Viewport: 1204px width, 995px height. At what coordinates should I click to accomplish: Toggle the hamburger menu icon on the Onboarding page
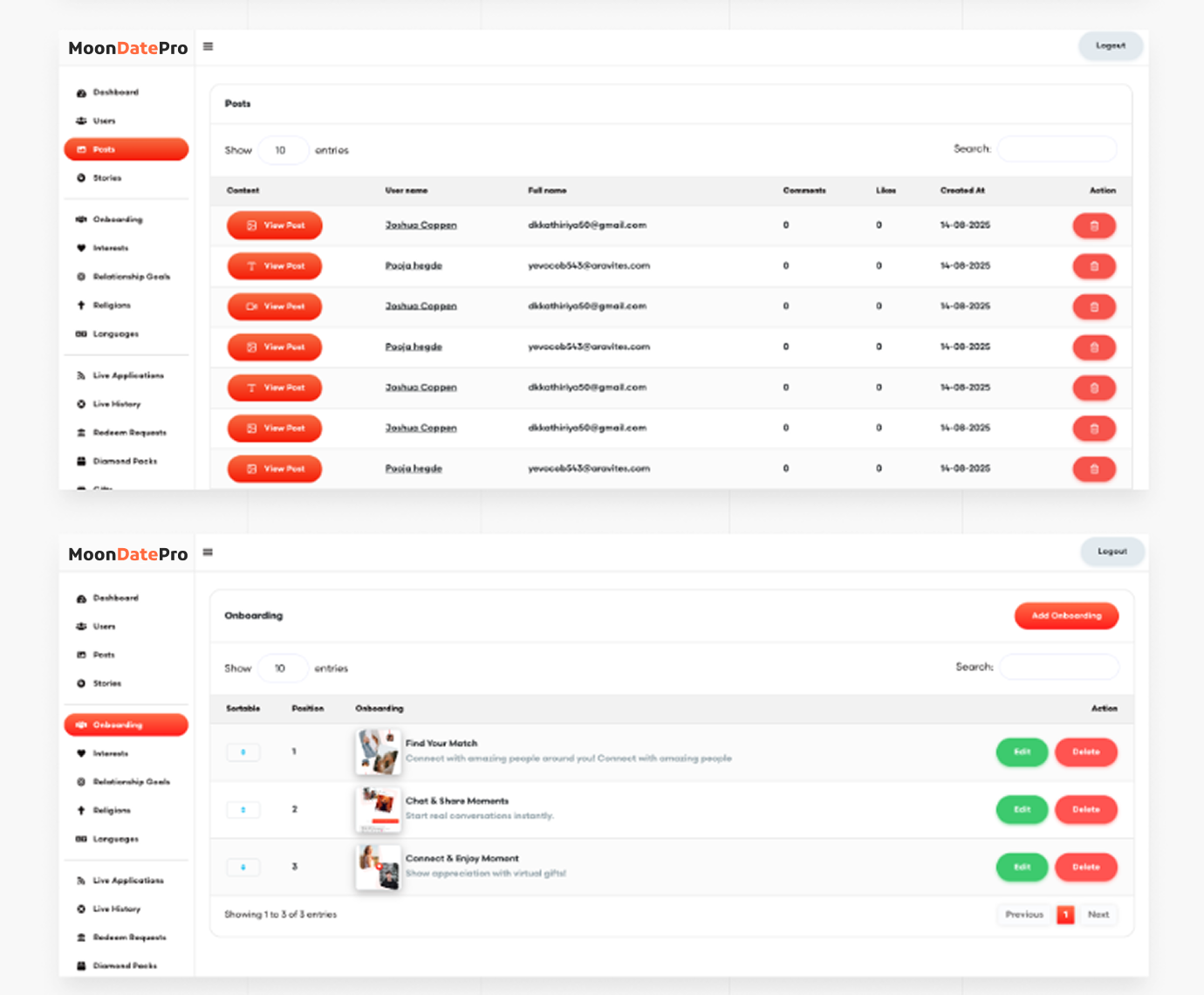[x=208, y=552]
